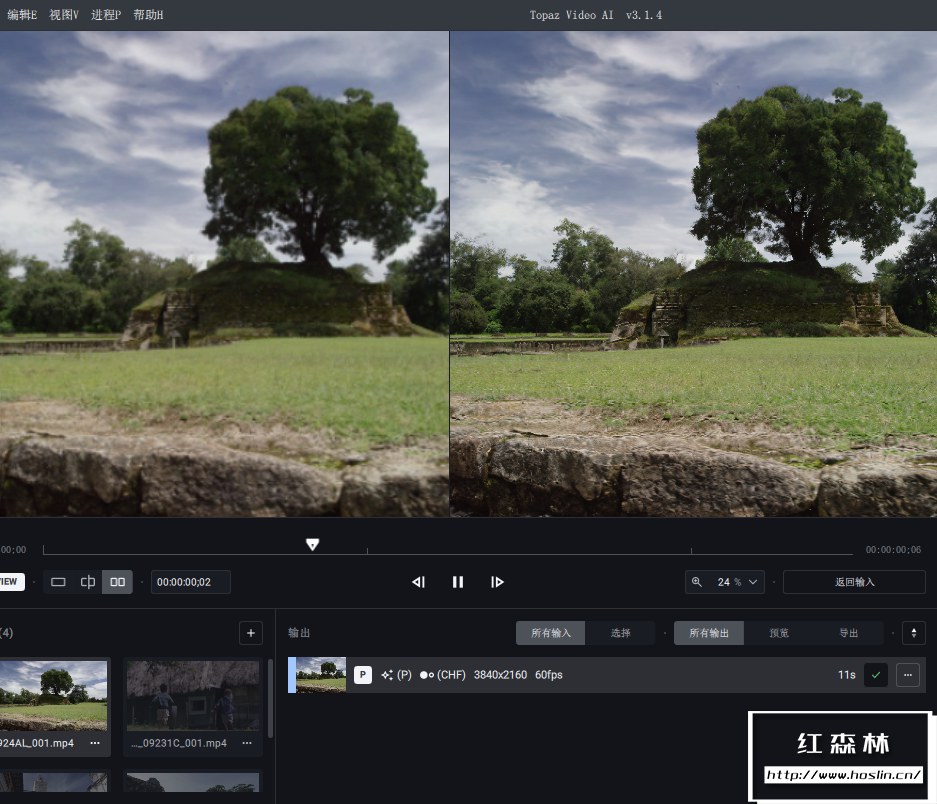Step forward one frame

[x=497, y=582]
